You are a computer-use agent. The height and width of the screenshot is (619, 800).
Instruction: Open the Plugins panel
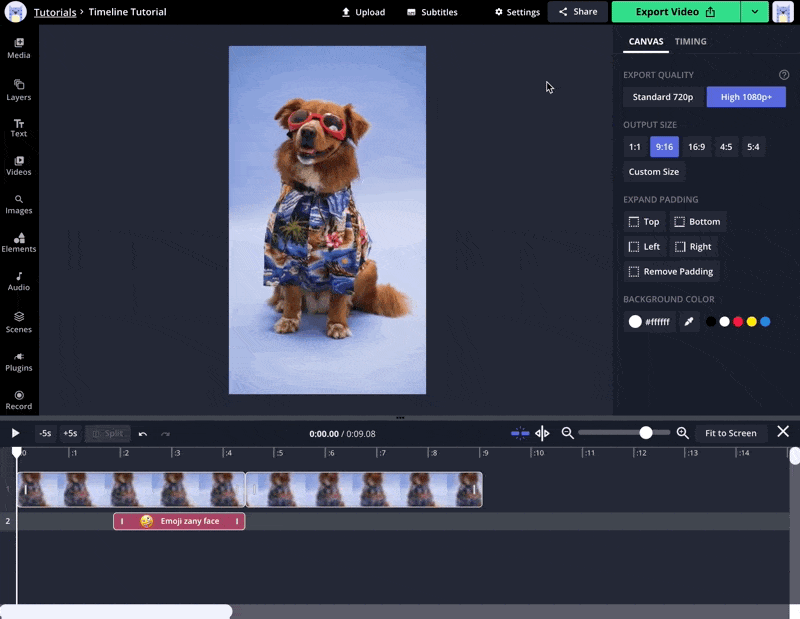tap(19, 361)
